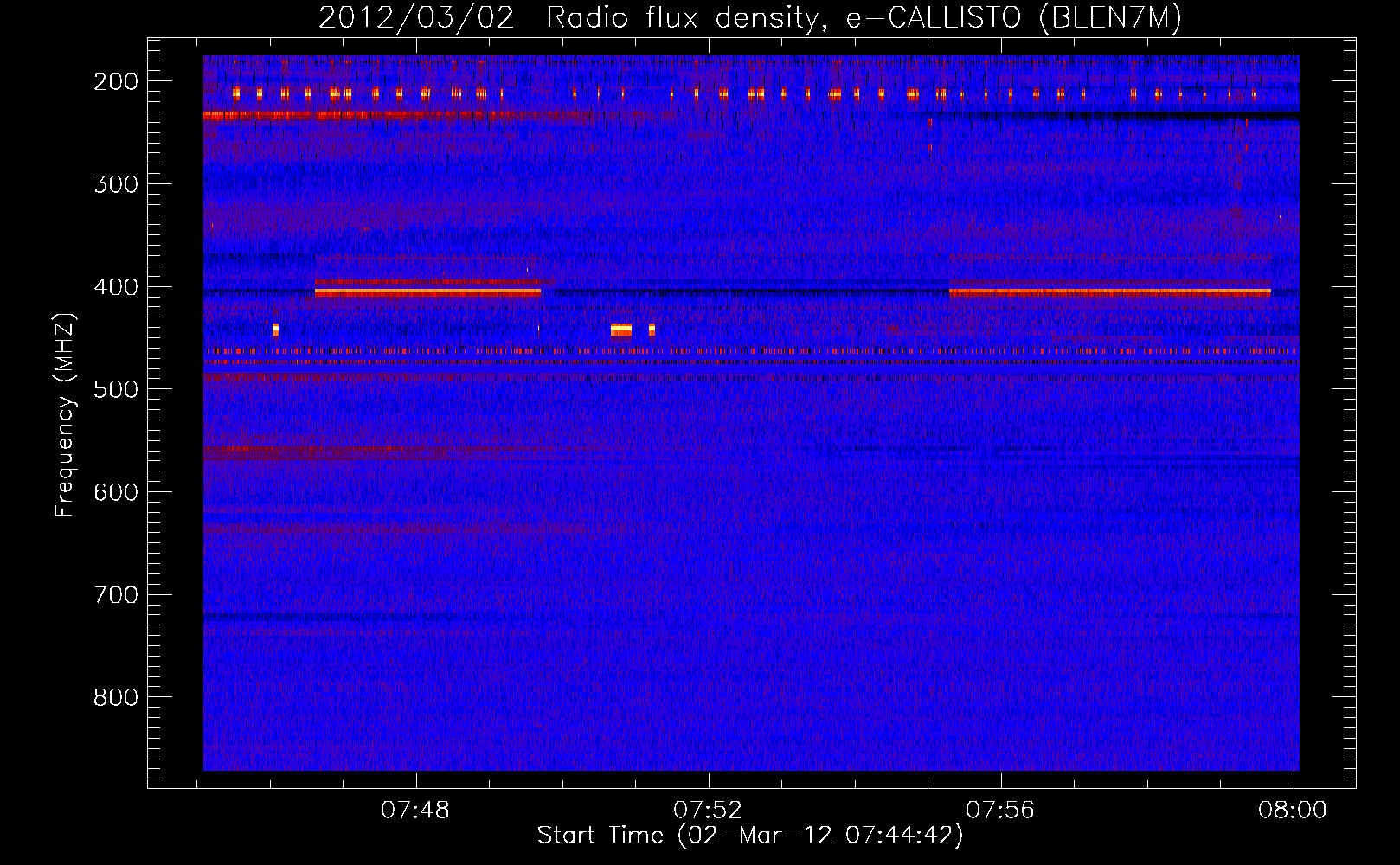Click the 07:48 time tick label
This screenshot has width=1400, height=865.
pyautogui.click(x=415, y=811)
